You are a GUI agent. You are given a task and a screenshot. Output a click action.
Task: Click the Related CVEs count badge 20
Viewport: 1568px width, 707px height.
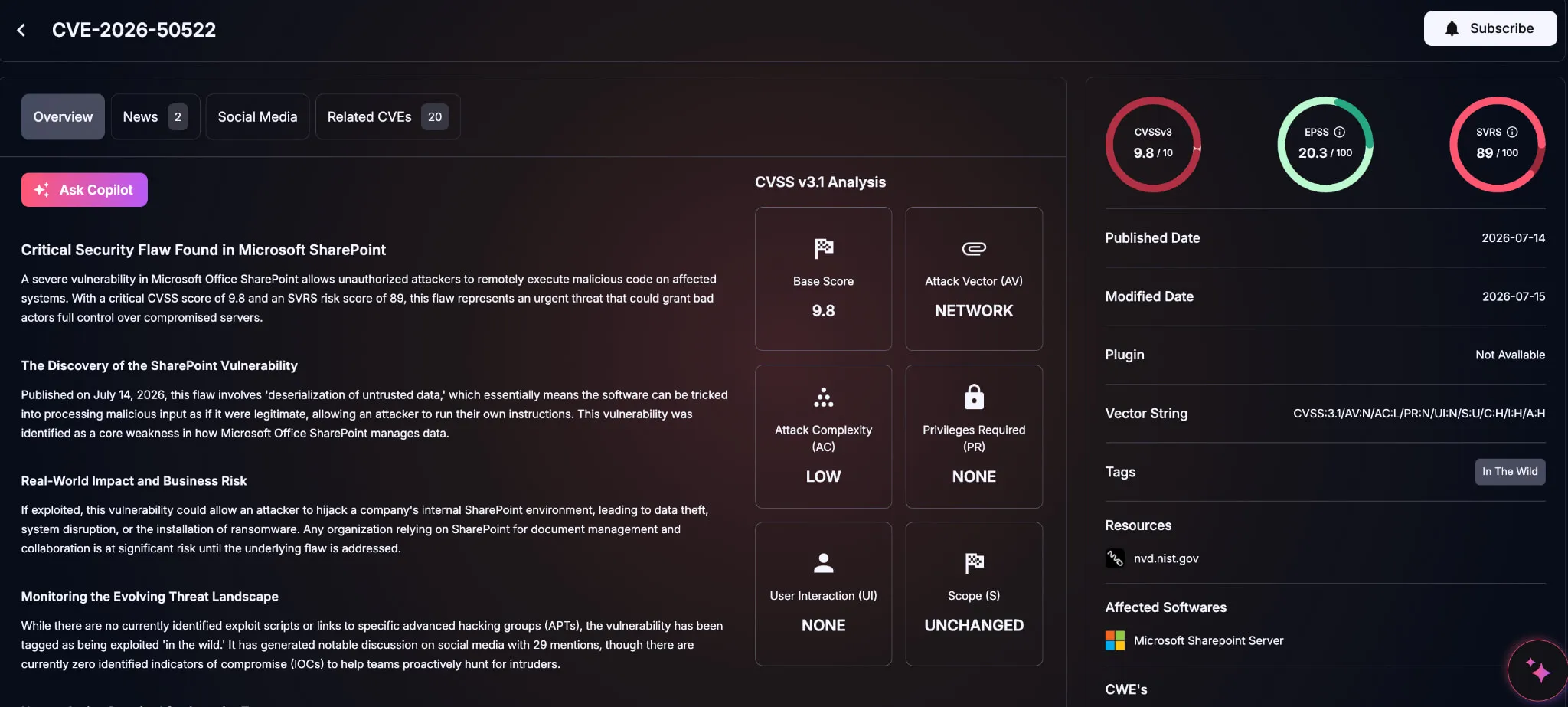coord(435,116)
